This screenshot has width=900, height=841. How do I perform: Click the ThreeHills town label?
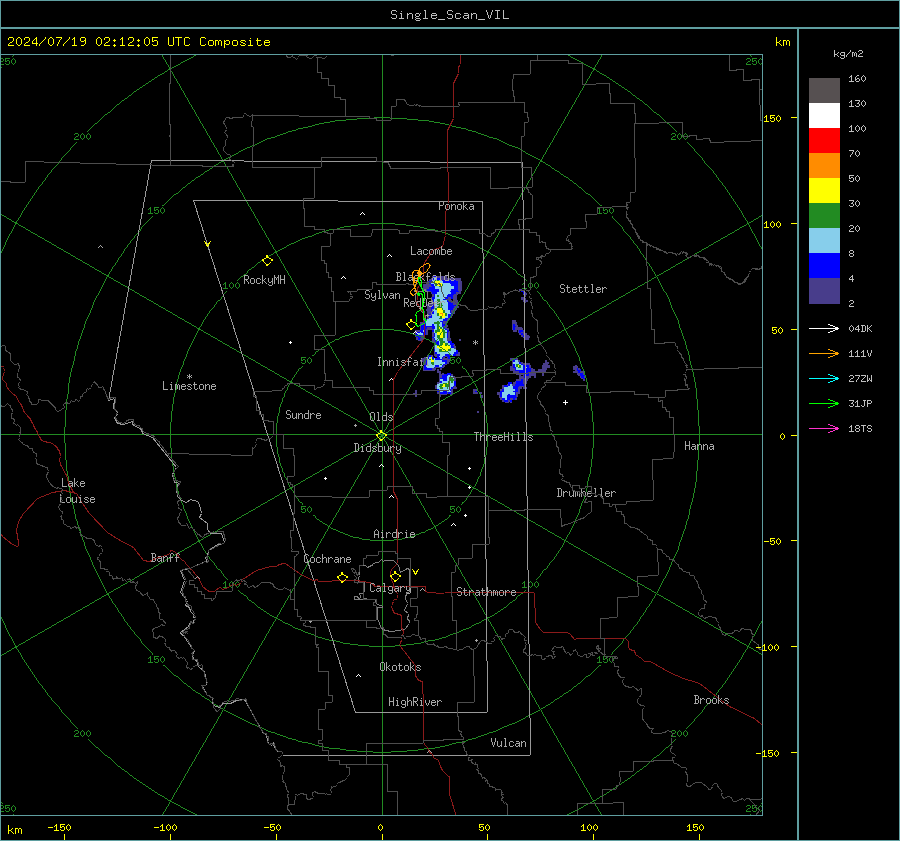point(503,437)
